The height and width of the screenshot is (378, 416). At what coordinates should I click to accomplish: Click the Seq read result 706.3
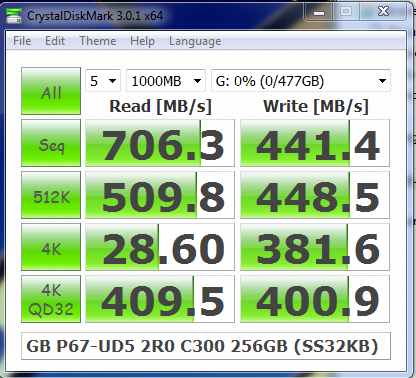click(160, 143)
